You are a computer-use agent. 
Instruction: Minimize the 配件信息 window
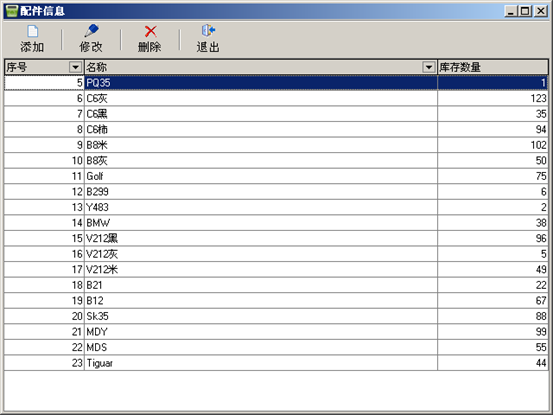point(511,11)
